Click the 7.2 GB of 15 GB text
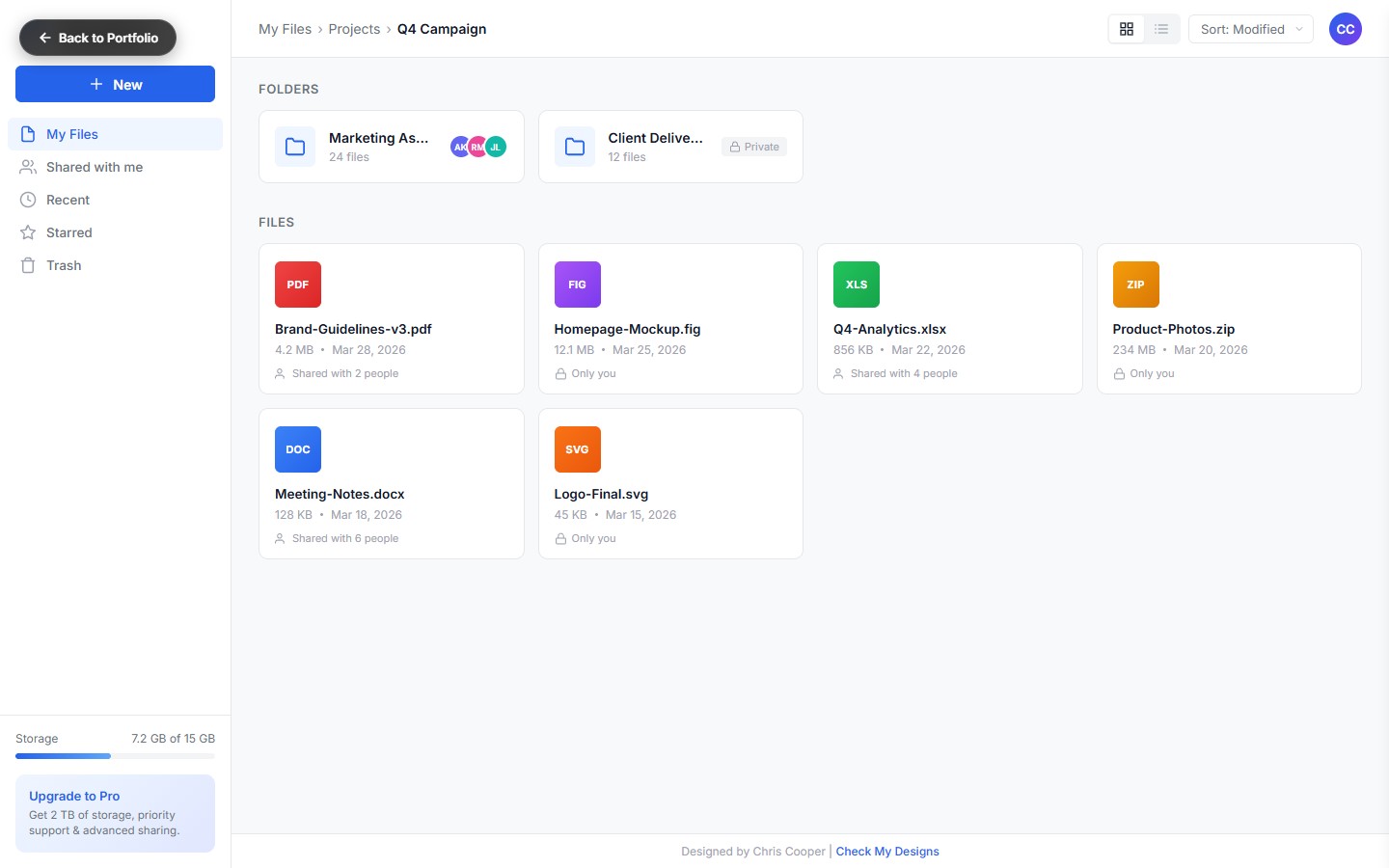 coord(173,739)
